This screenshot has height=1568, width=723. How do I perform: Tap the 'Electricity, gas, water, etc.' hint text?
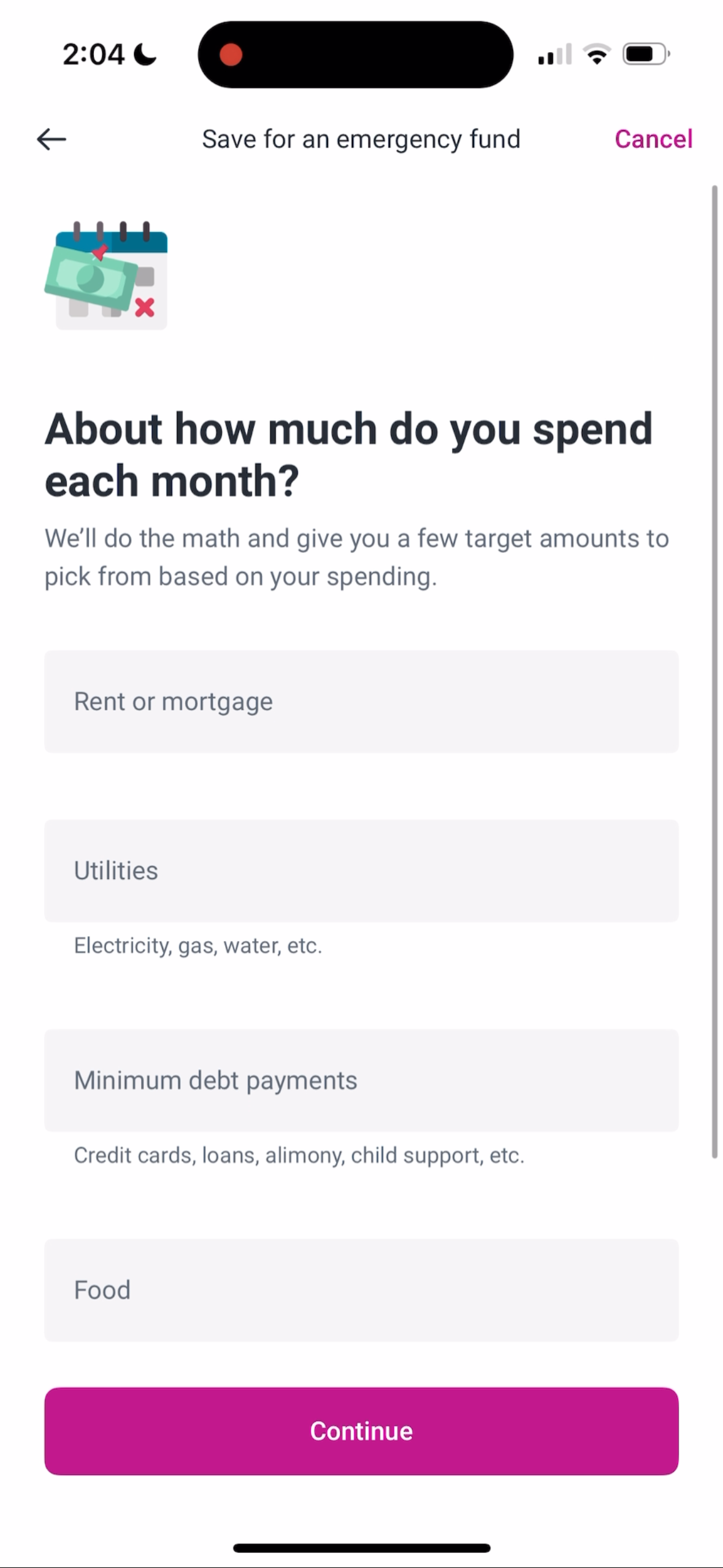[x=198, y=945]
